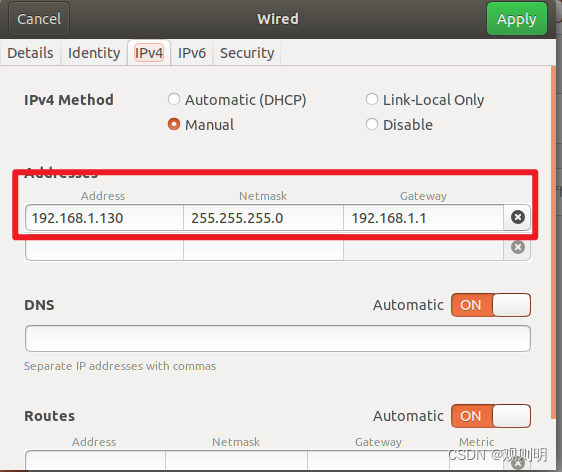Screen dimensions: 562x472
Task: Go to the IPv6 tab
Action: click(192, 53)
